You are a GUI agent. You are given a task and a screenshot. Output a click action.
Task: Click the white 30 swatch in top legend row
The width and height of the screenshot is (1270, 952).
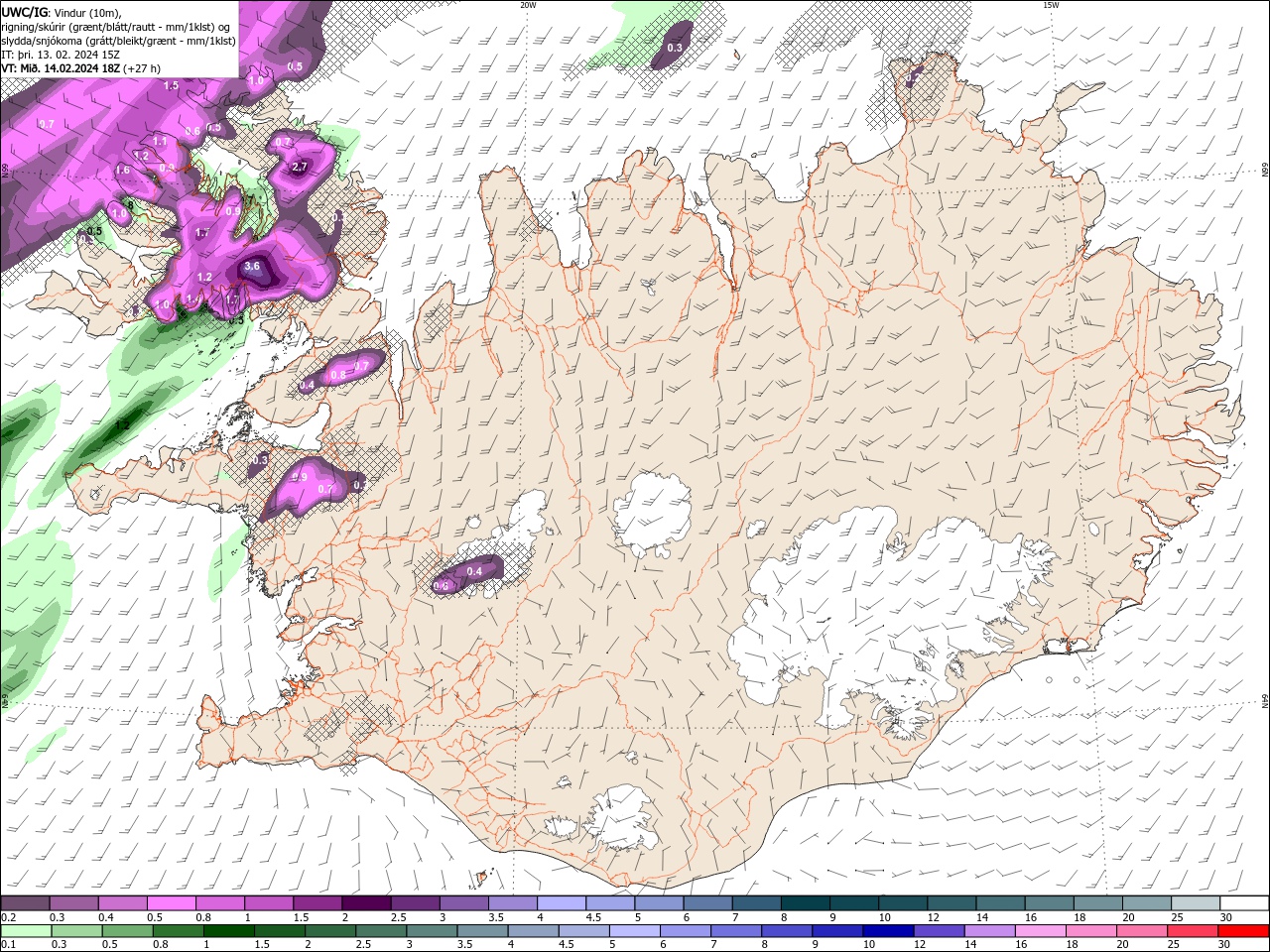tap(1244, 903)
